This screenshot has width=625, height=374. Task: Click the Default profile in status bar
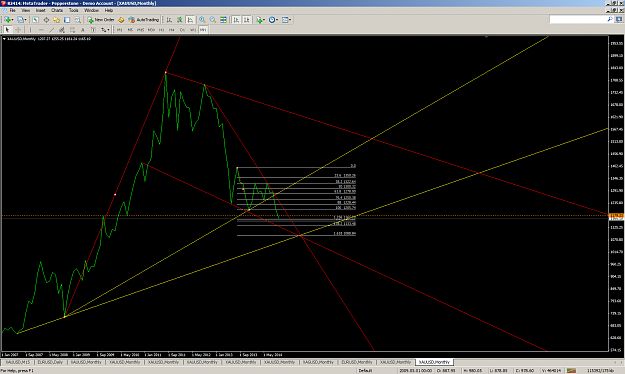tap(365, 370)
